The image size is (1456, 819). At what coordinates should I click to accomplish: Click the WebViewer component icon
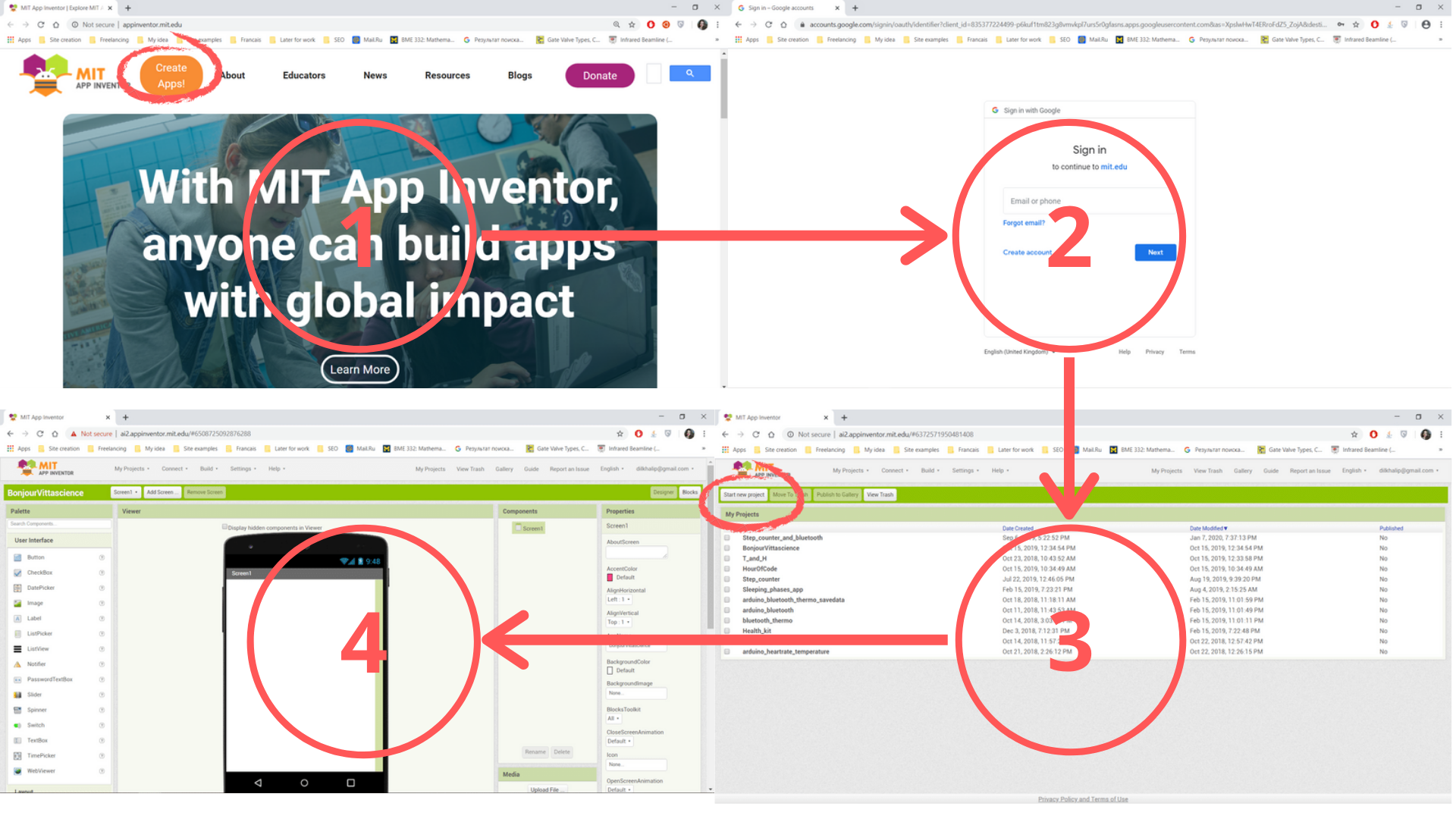[x=17, y=771]
